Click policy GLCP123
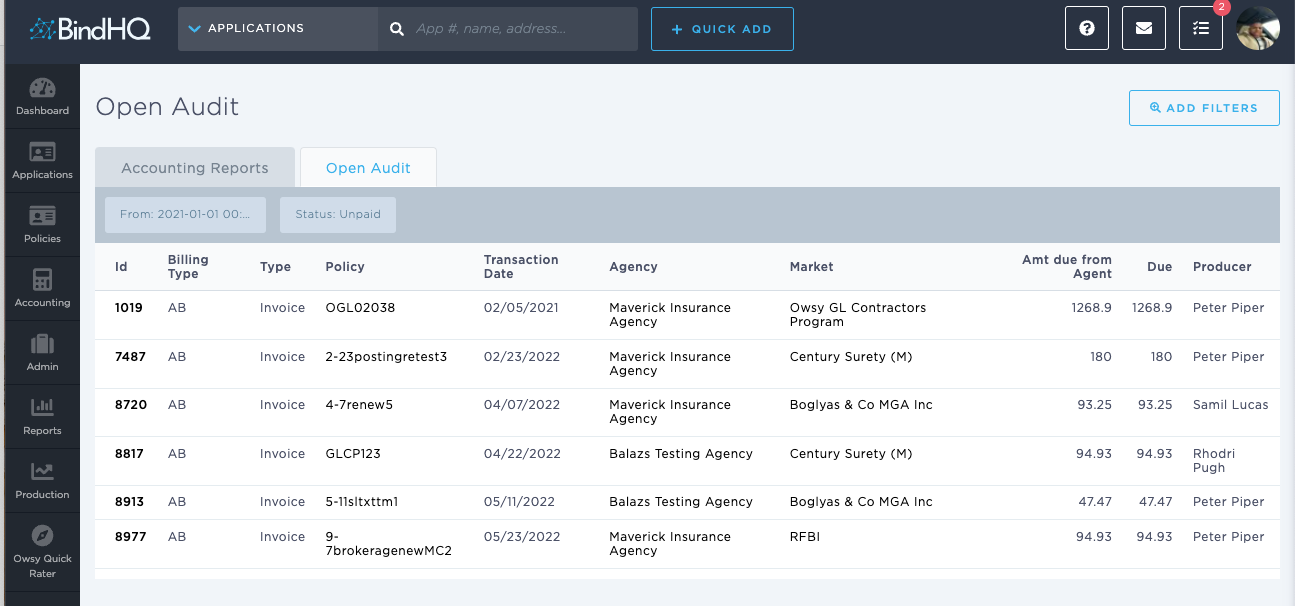 [353, 454]
